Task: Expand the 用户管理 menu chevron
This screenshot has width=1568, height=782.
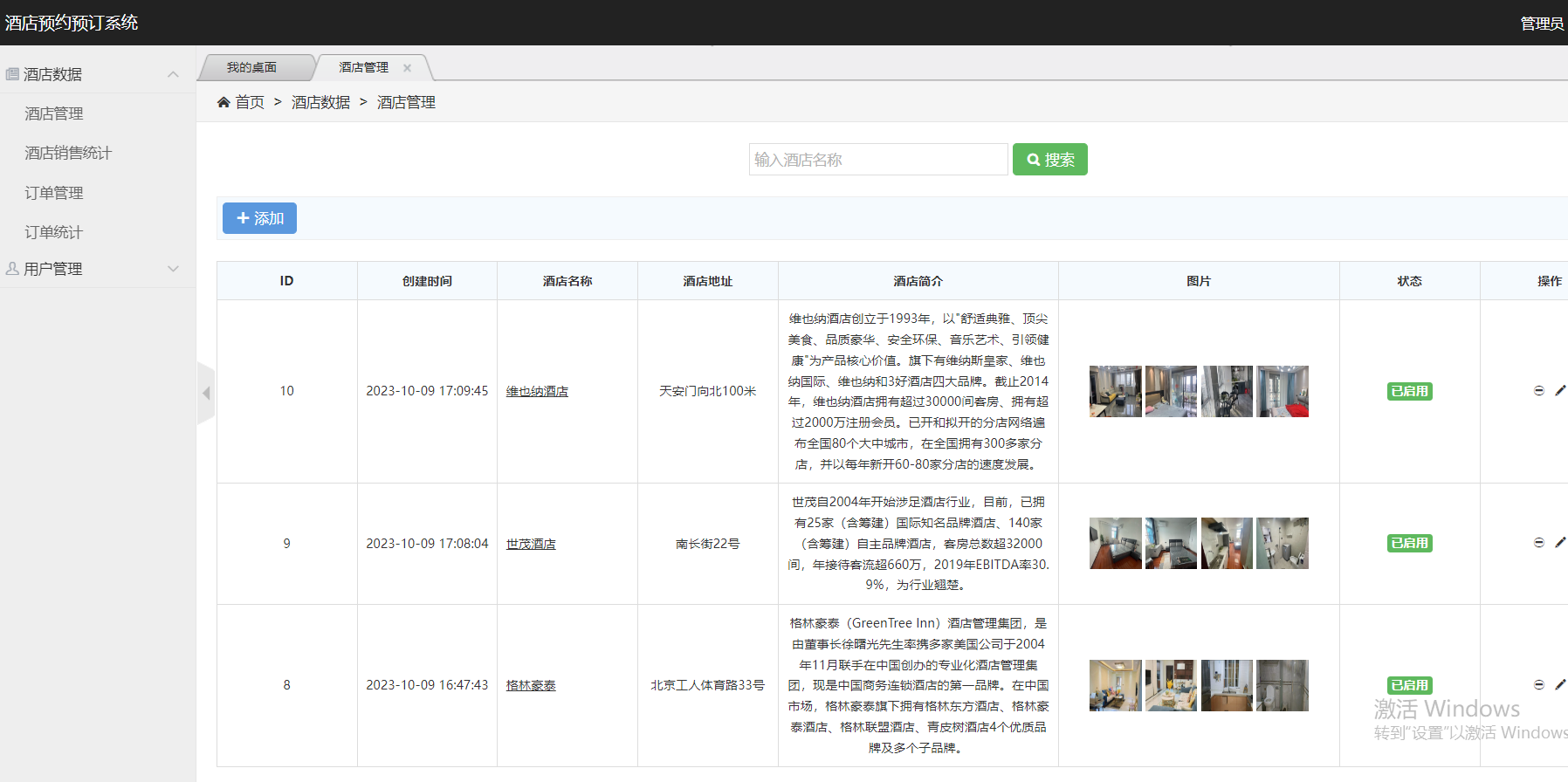Action: 173,269
